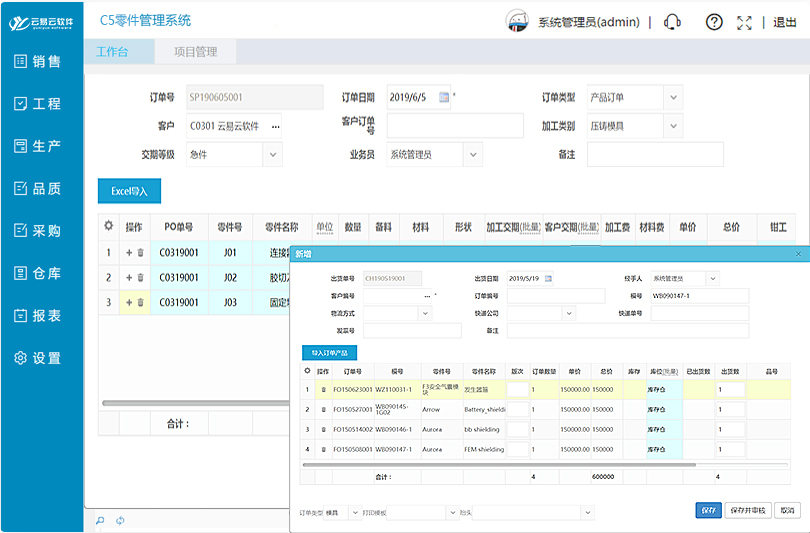Viewport: 810px width, 533px height.
Task: Open the 仓库 sidebar menu
Action: point(41,273)
